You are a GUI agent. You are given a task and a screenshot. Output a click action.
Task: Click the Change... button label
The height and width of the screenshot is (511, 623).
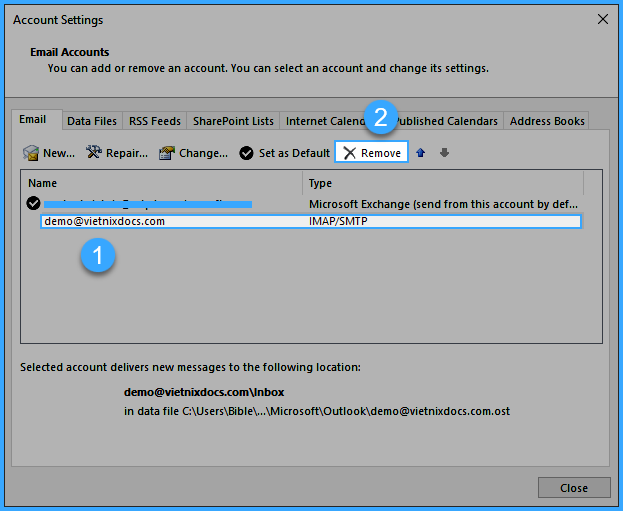click(203, 153)
